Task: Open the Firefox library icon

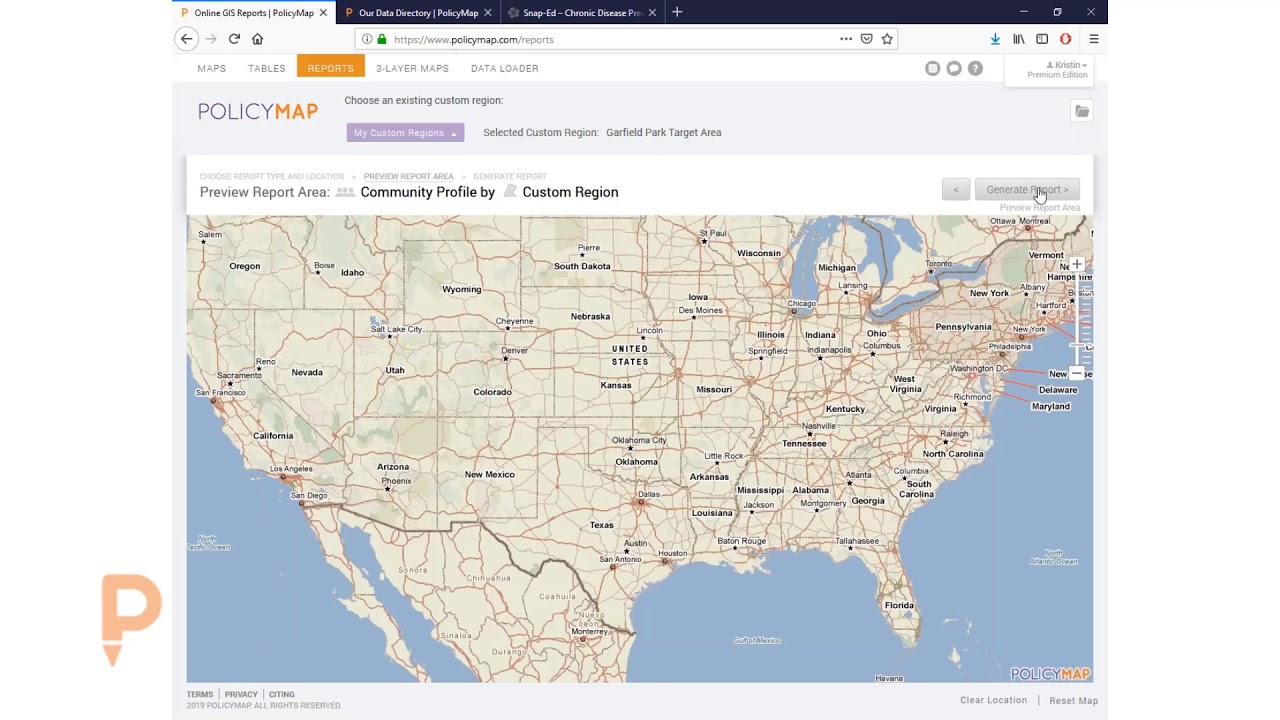Action: (x=1019, y=39)
